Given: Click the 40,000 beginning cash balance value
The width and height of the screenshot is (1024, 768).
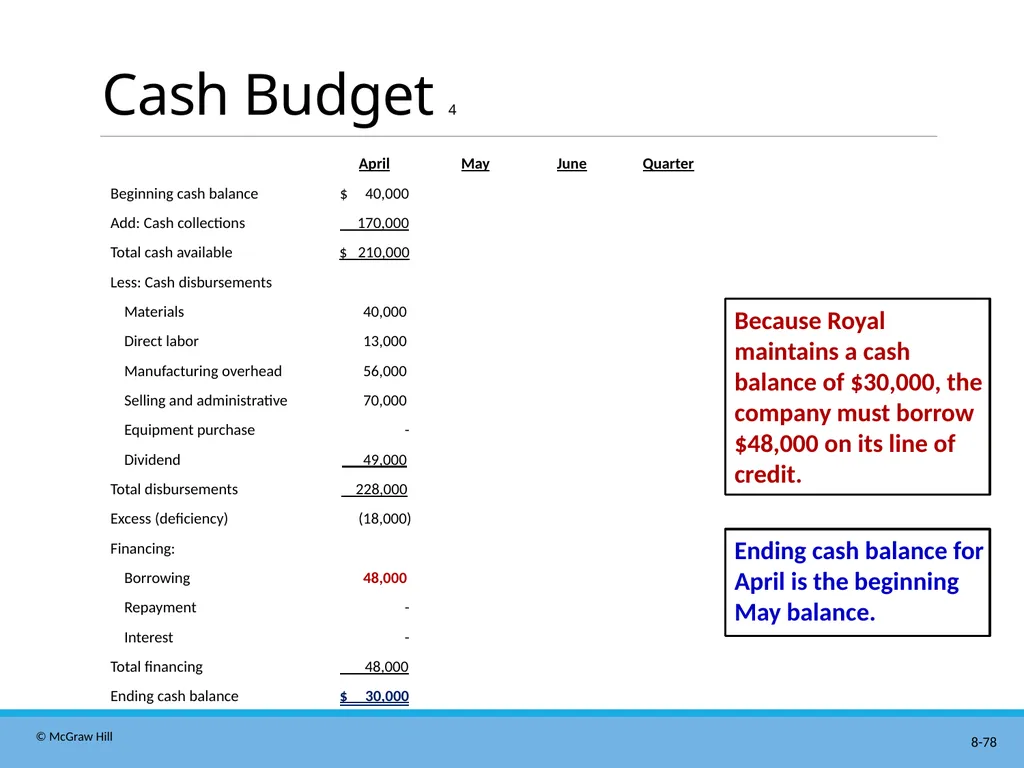Looking at the screenshot, I should tap(387, 193).
